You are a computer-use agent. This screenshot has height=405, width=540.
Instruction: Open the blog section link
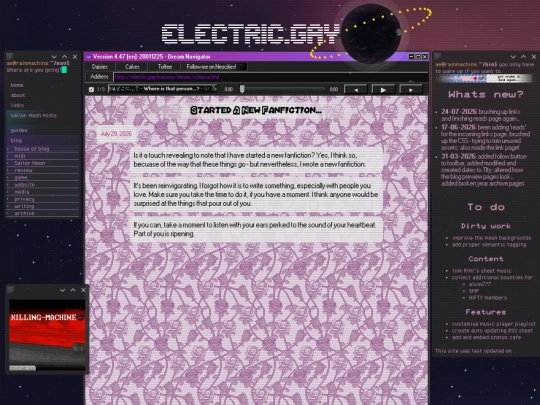pyautogui.click(x=16, y=140)
